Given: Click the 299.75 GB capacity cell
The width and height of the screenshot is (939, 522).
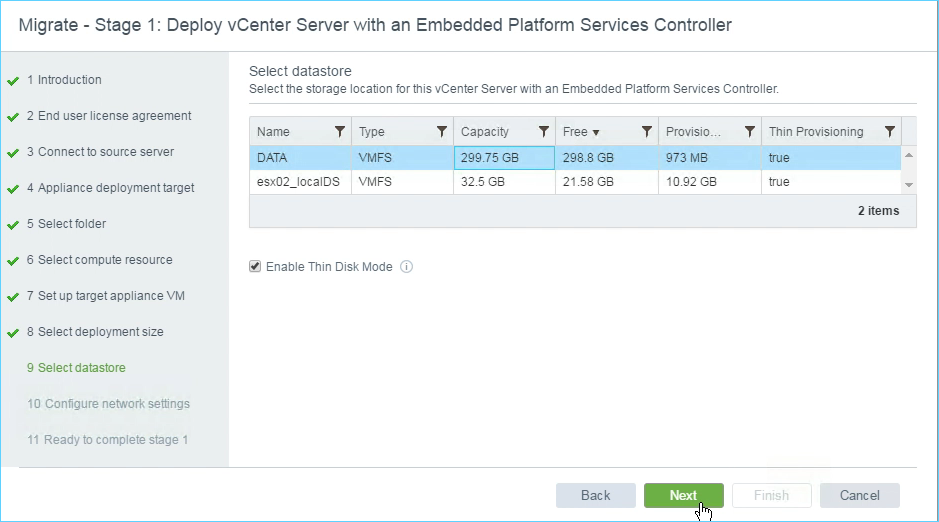Looking at the screenshot, I should [x=504, y=157].
